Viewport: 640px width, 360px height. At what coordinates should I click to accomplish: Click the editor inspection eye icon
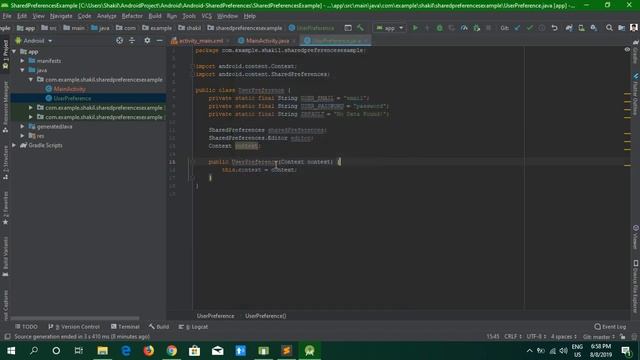[x=627, y=49]
